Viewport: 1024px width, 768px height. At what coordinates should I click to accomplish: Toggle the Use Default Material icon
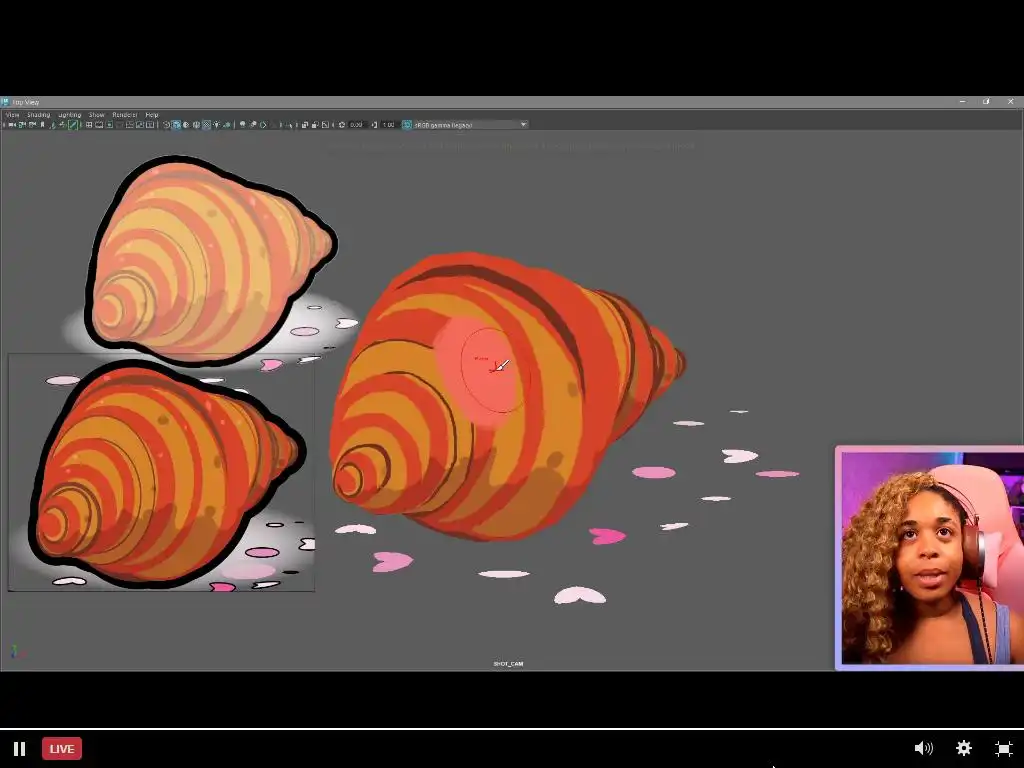186,125
